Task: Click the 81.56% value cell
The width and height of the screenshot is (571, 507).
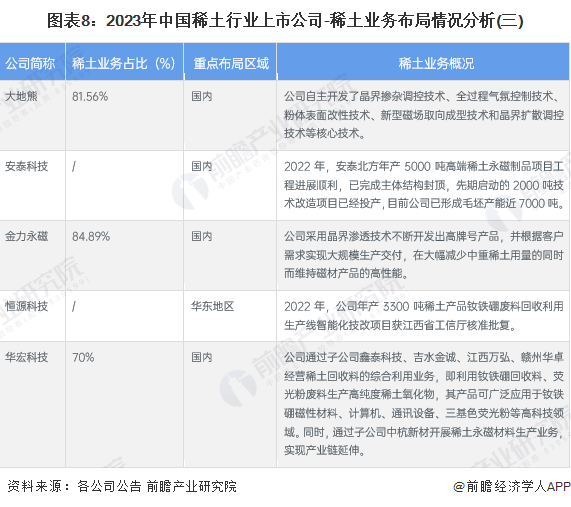Action: 90,97
